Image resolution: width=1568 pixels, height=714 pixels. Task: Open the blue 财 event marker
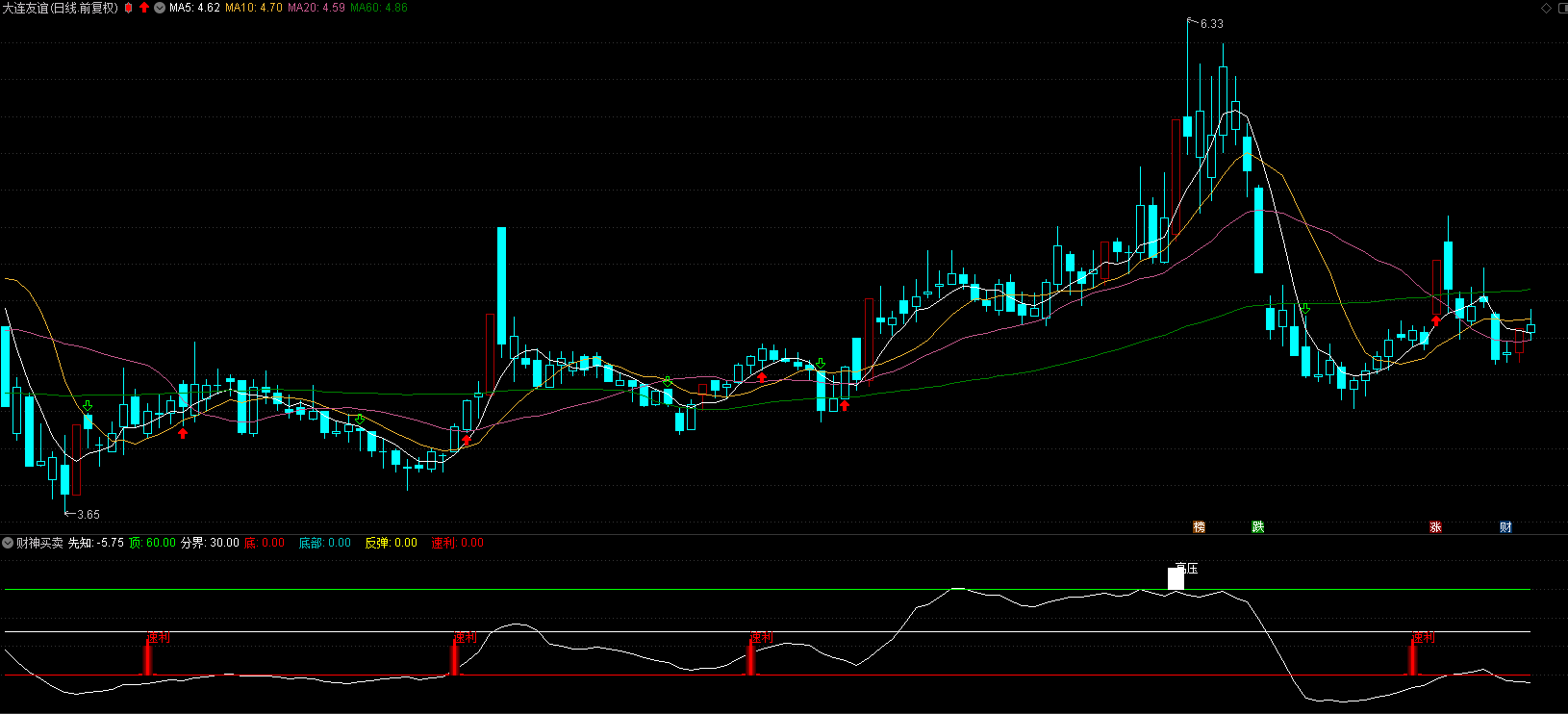[1505, 526]
